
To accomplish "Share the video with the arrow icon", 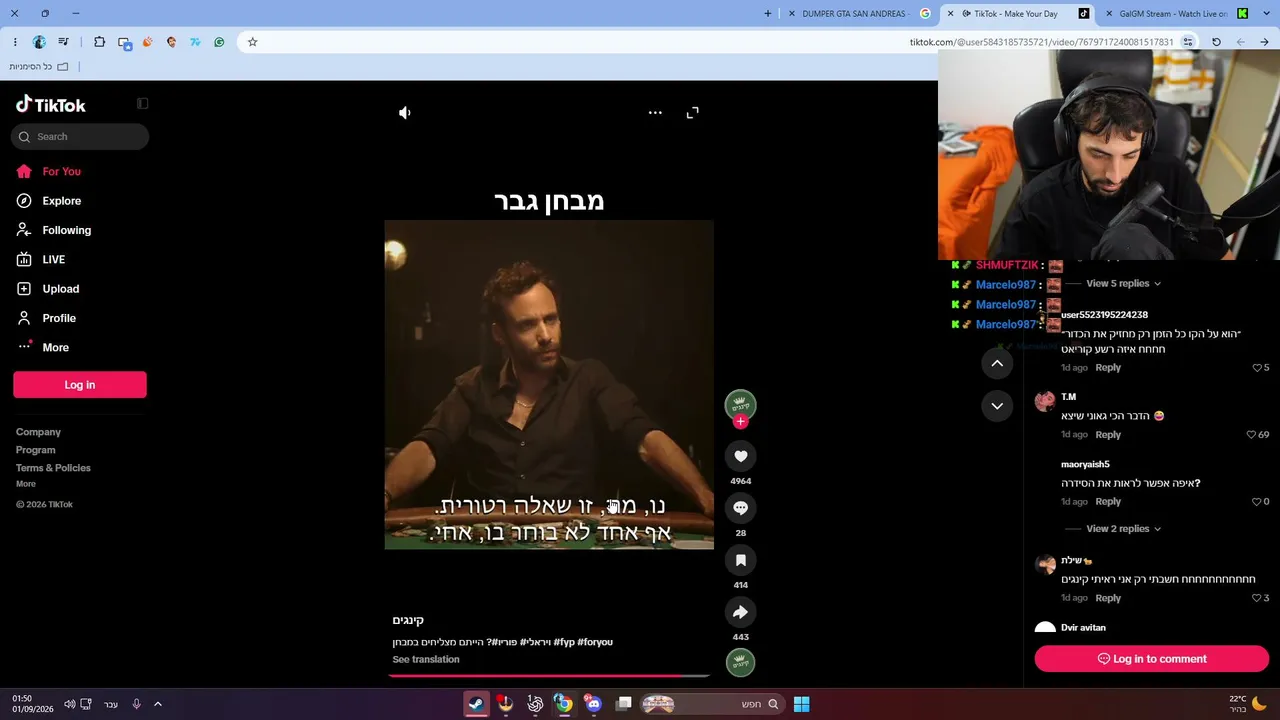I will coord(741,612).
